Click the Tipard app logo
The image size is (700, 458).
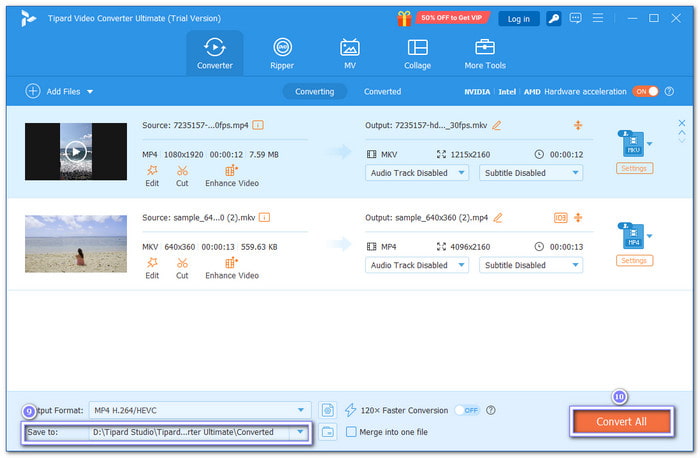pyautogui.click(x=28, y=18)
